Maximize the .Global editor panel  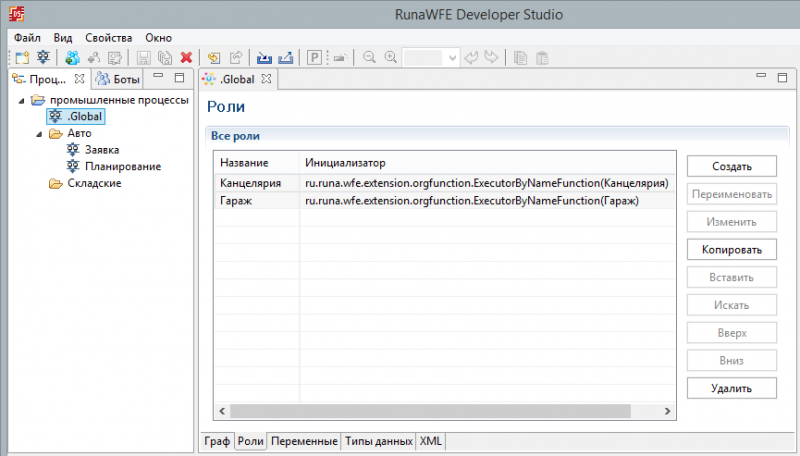coord(782,78)
